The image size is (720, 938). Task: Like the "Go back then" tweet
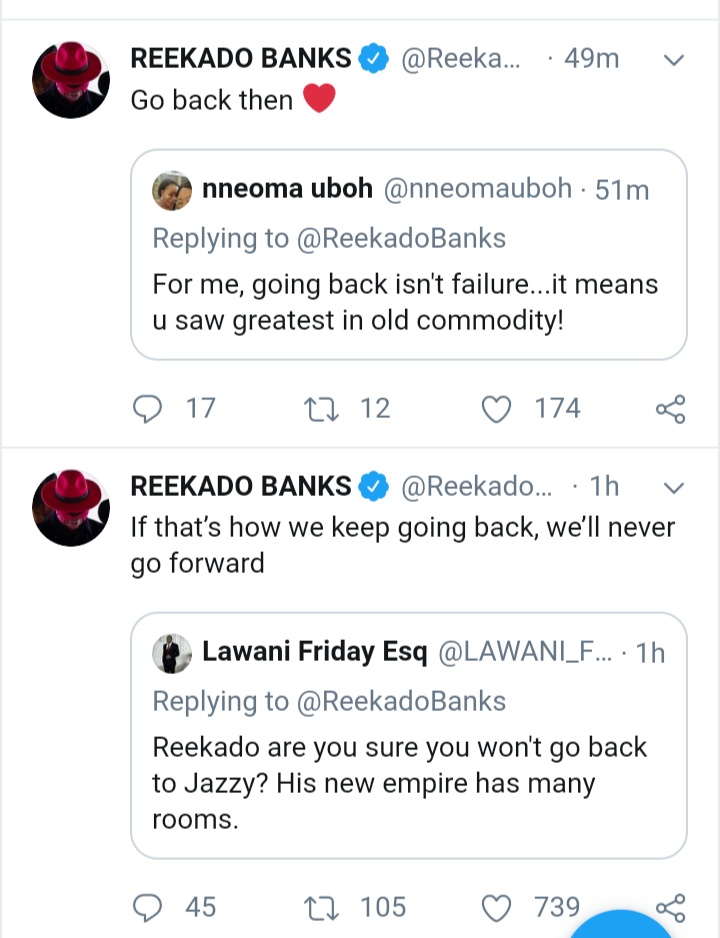(x=497, y=408)
